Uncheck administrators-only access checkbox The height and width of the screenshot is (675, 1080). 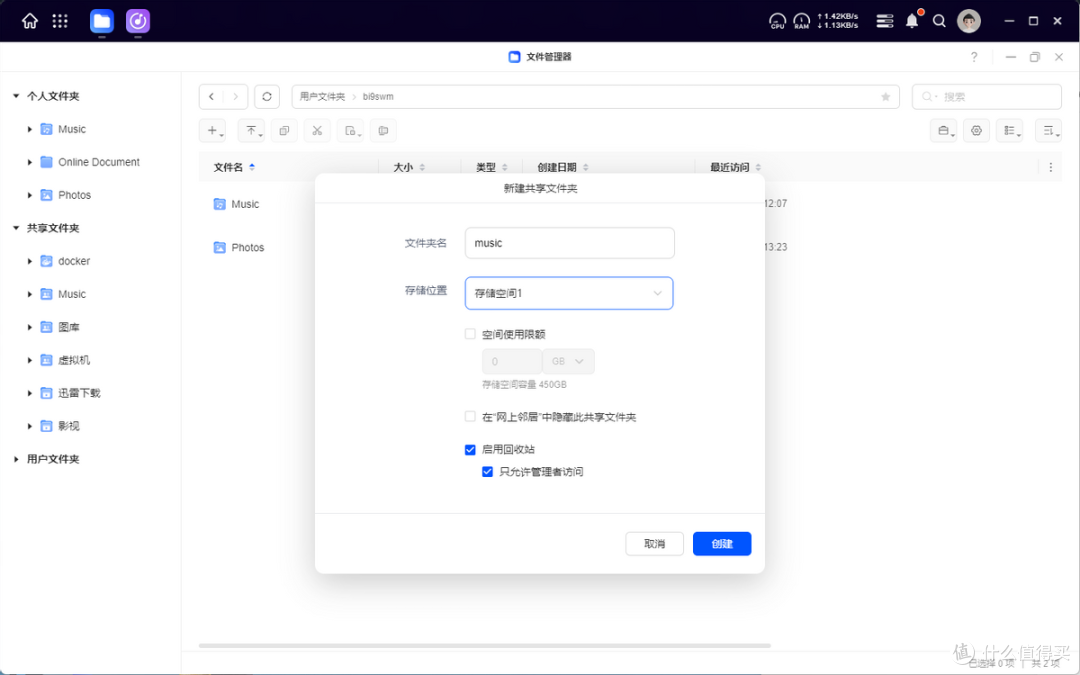[x=488, y=472]
